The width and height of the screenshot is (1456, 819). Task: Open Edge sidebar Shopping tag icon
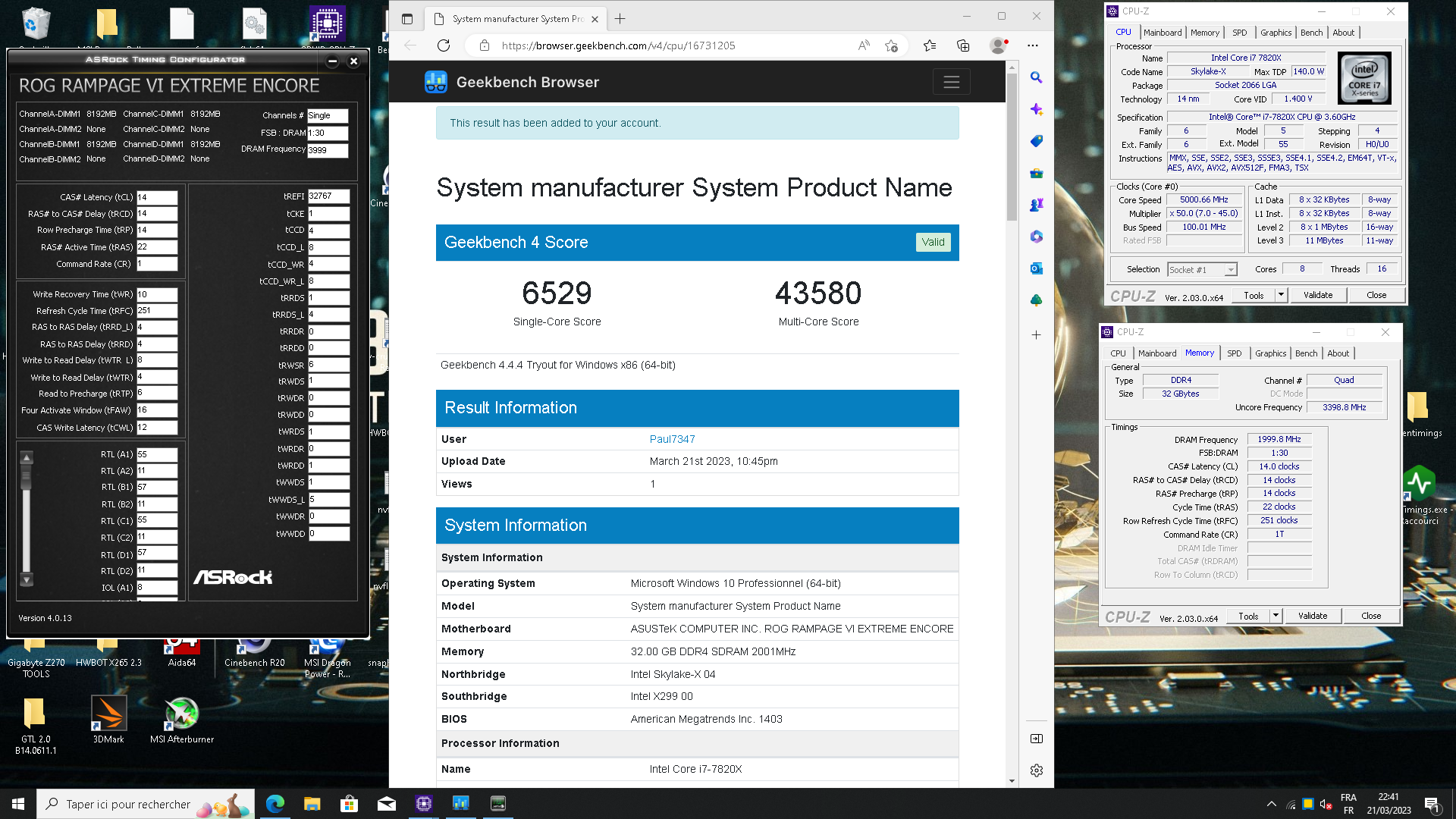coord(1036,141)
